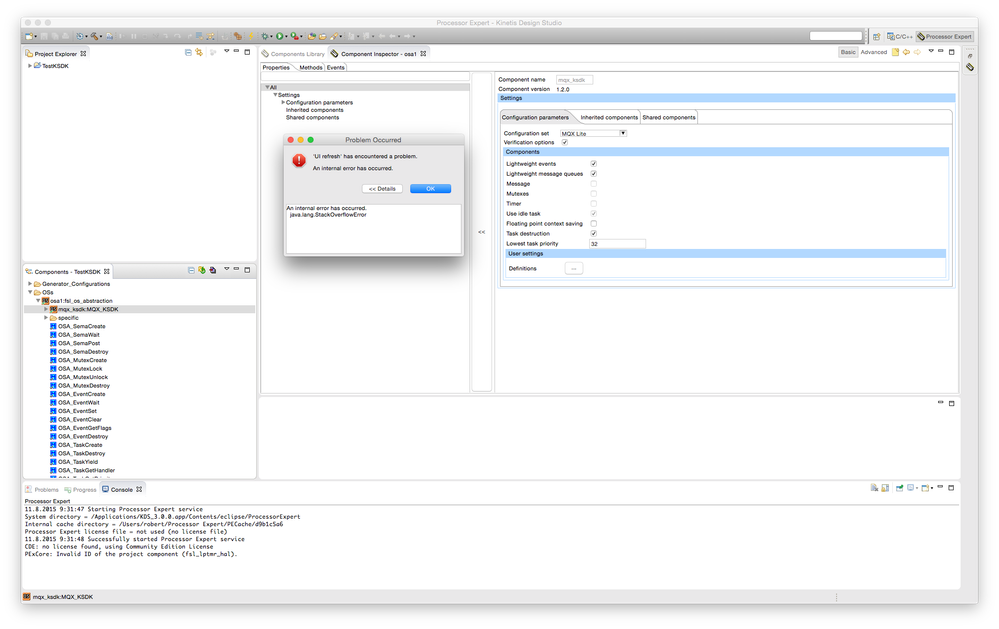Screen dimensions: 999x629
Task: Toggle the Use idle task checkbox
Action: [x=593, y=213]
